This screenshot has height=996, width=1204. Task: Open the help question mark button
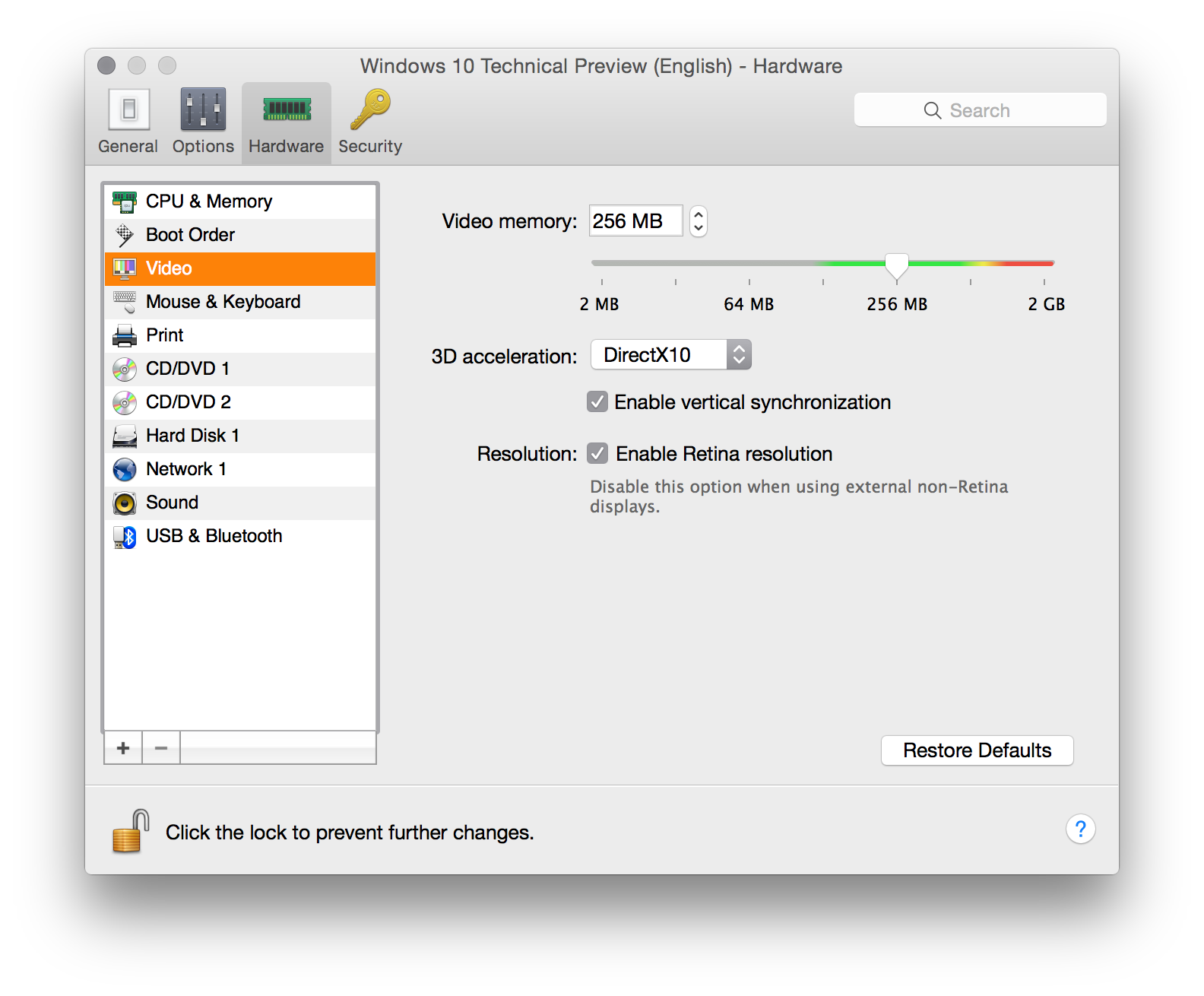click(x=1080, y=829)
